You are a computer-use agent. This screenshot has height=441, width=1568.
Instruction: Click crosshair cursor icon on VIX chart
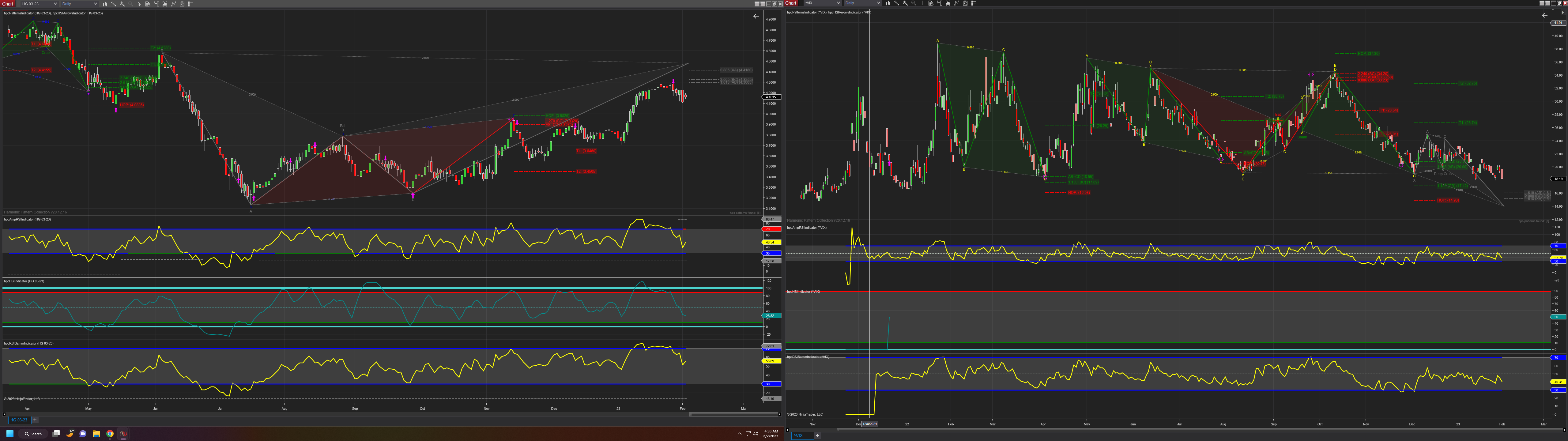pos(922,3)
